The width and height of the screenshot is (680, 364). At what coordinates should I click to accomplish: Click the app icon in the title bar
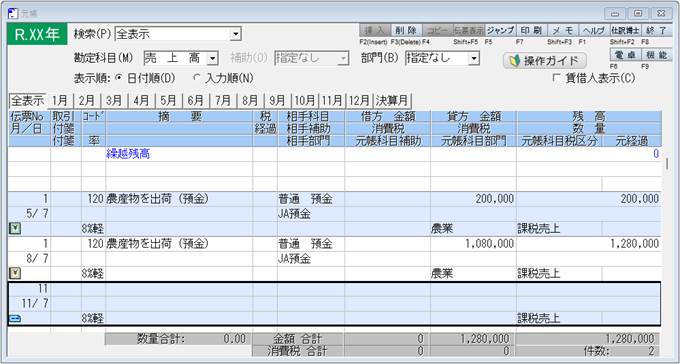tap(13, 13)
